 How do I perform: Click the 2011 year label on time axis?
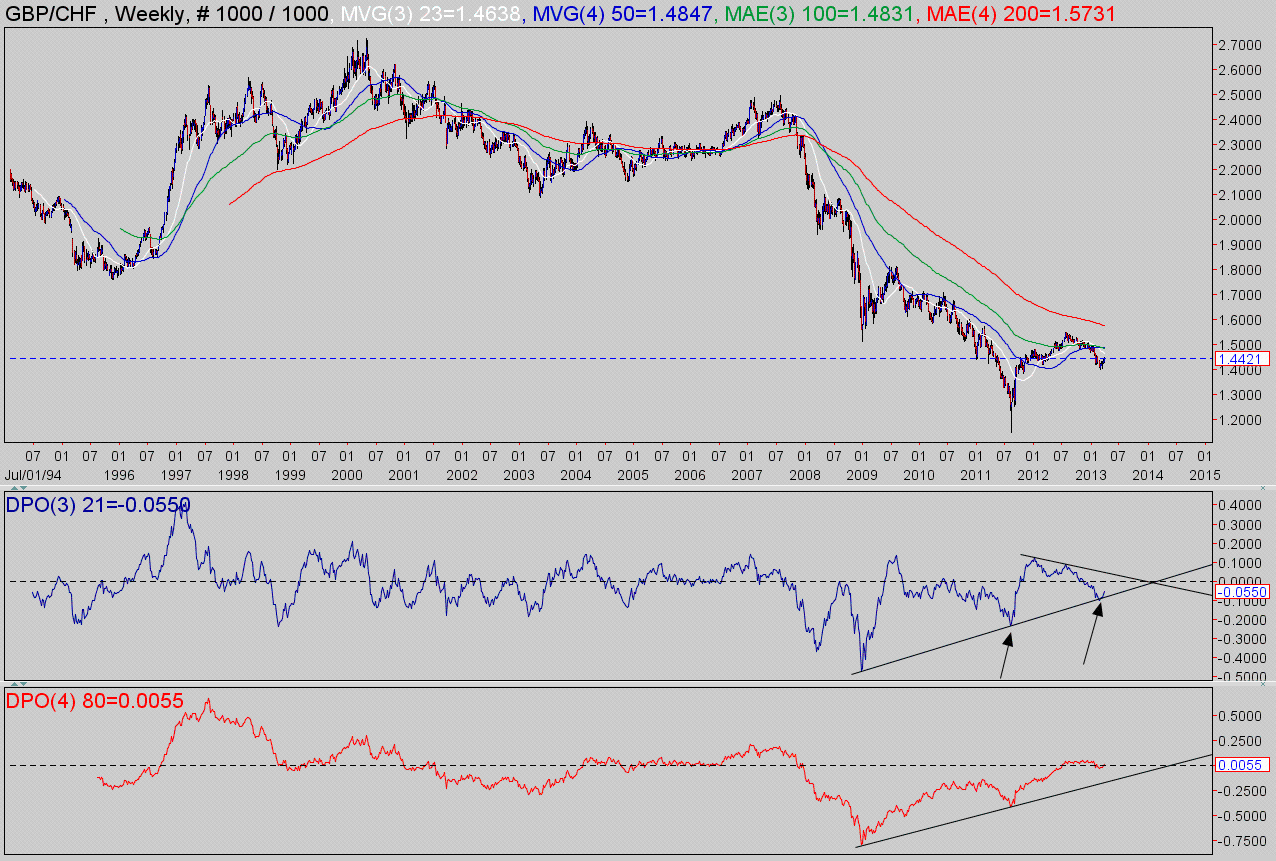[x=977, y=475]
